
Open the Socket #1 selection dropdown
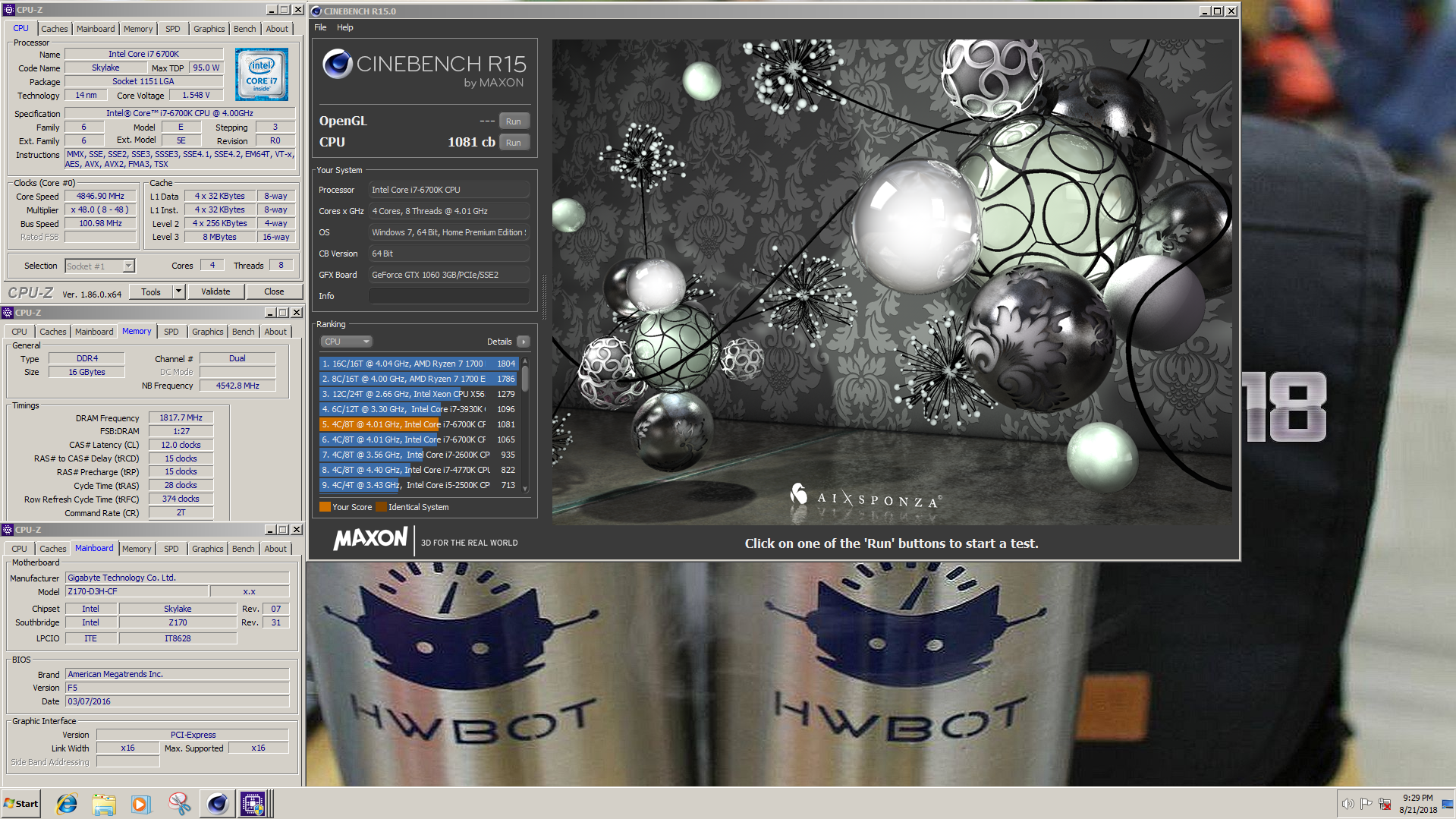tap(99, 266)
